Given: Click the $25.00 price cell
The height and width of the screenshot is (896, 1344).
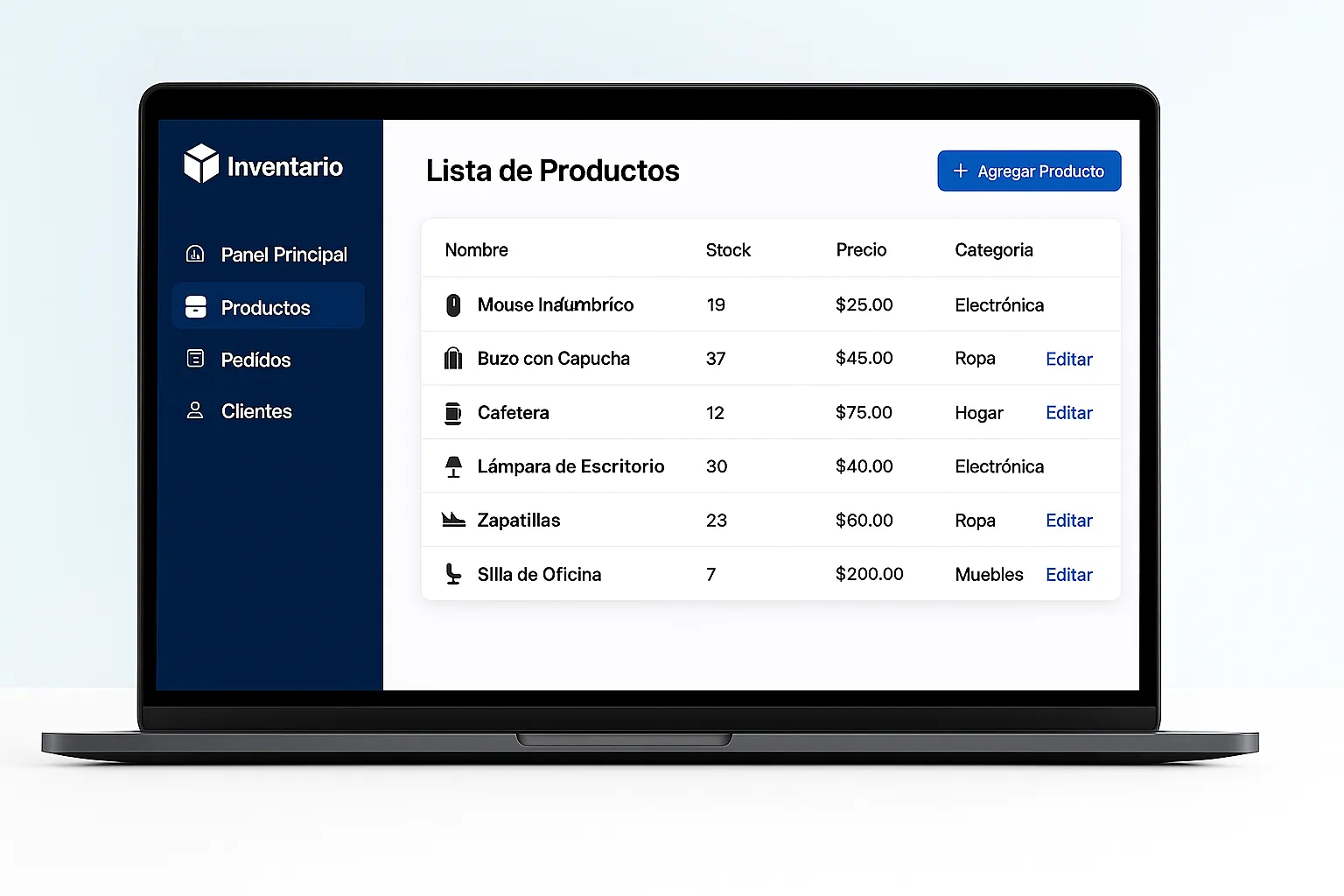Looking at the screenshot, I should pos(864,304).
